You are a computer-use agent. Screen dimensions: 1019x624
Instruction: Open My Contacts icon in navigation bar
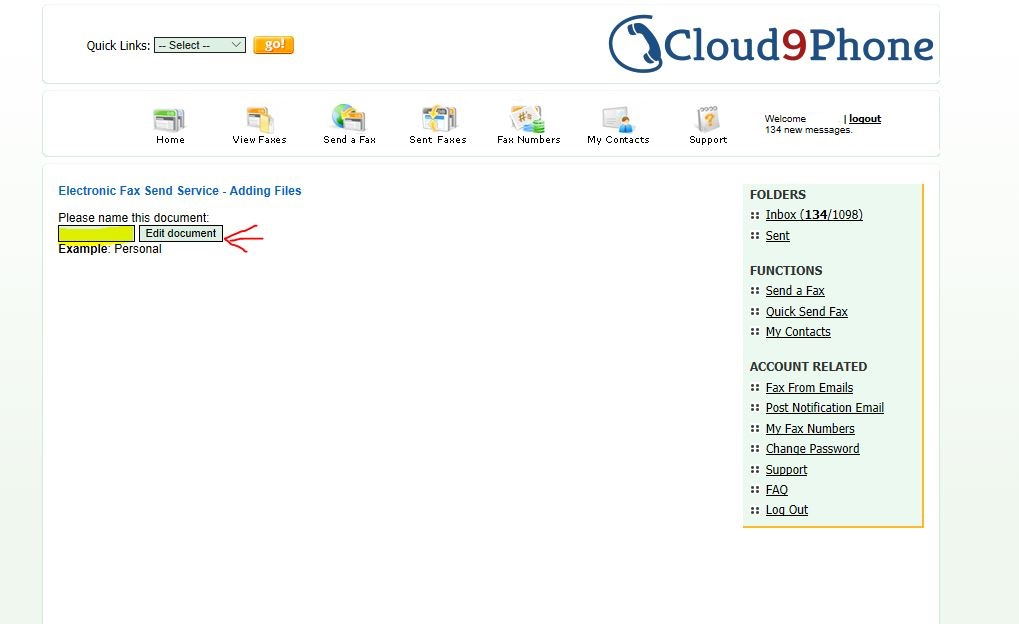point(617,120)
